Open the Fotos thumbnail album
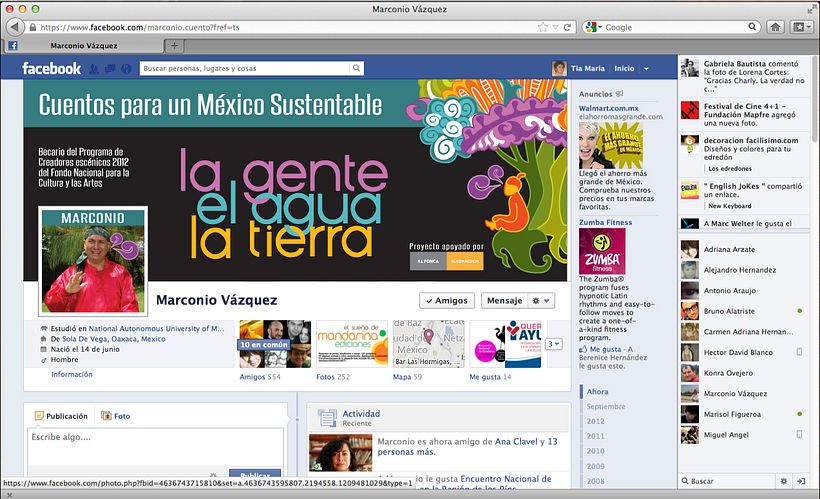The height and width of the screenshot is (499, 820). click(352, 344)
